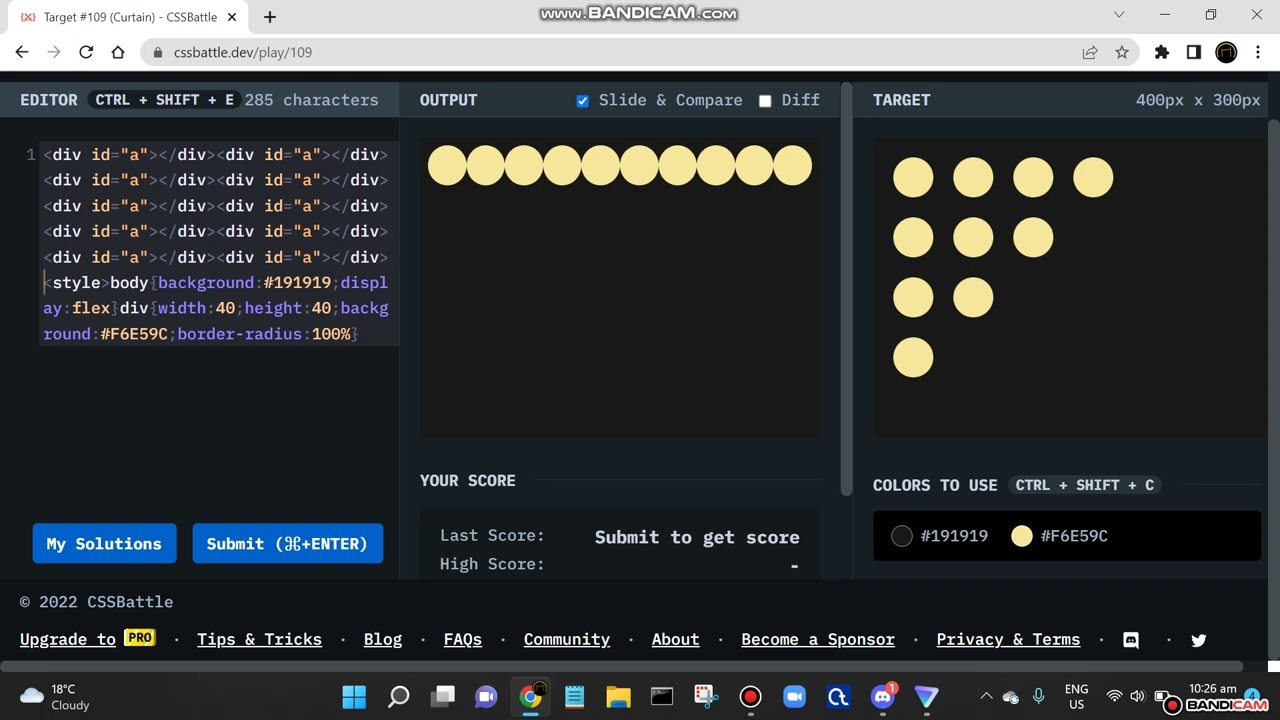1280x720 pixels.
Task: Open the My Solutions button
Action: (104, 543)
